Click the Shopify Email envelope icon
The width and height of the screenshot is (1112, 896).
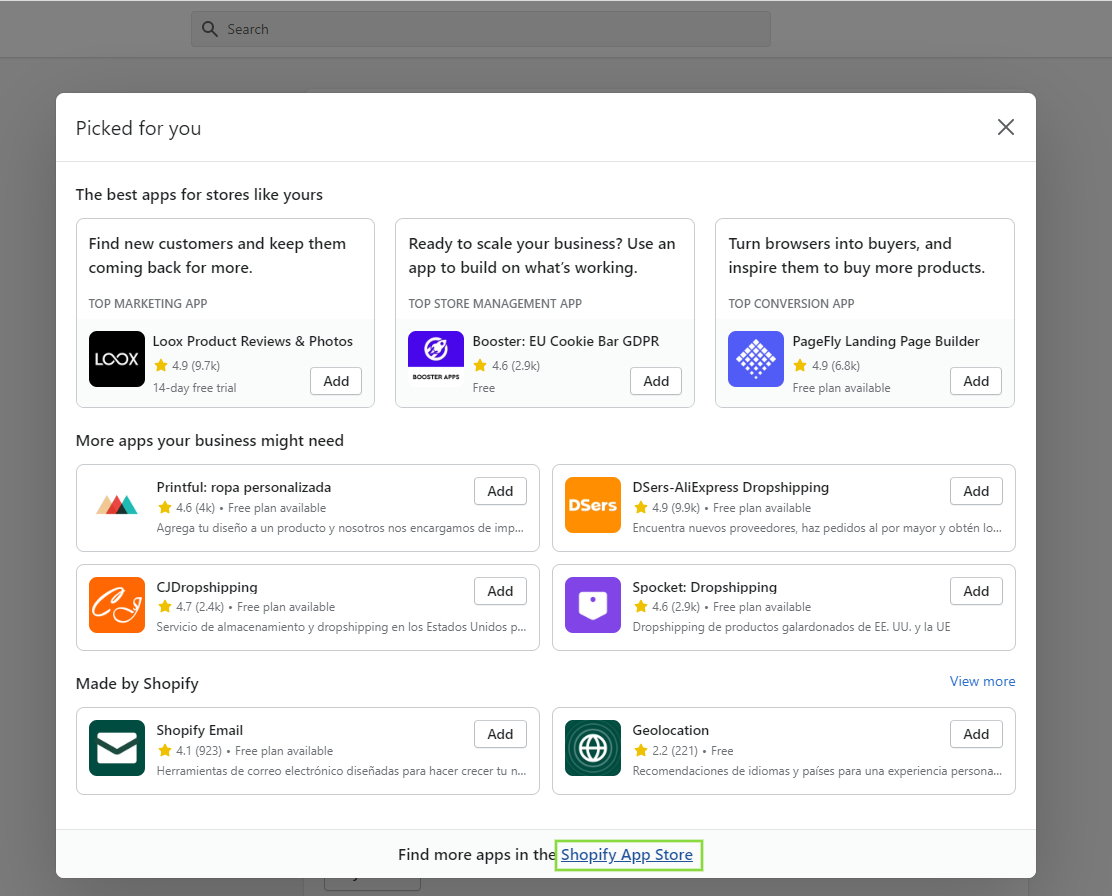(x=117, y=748)
